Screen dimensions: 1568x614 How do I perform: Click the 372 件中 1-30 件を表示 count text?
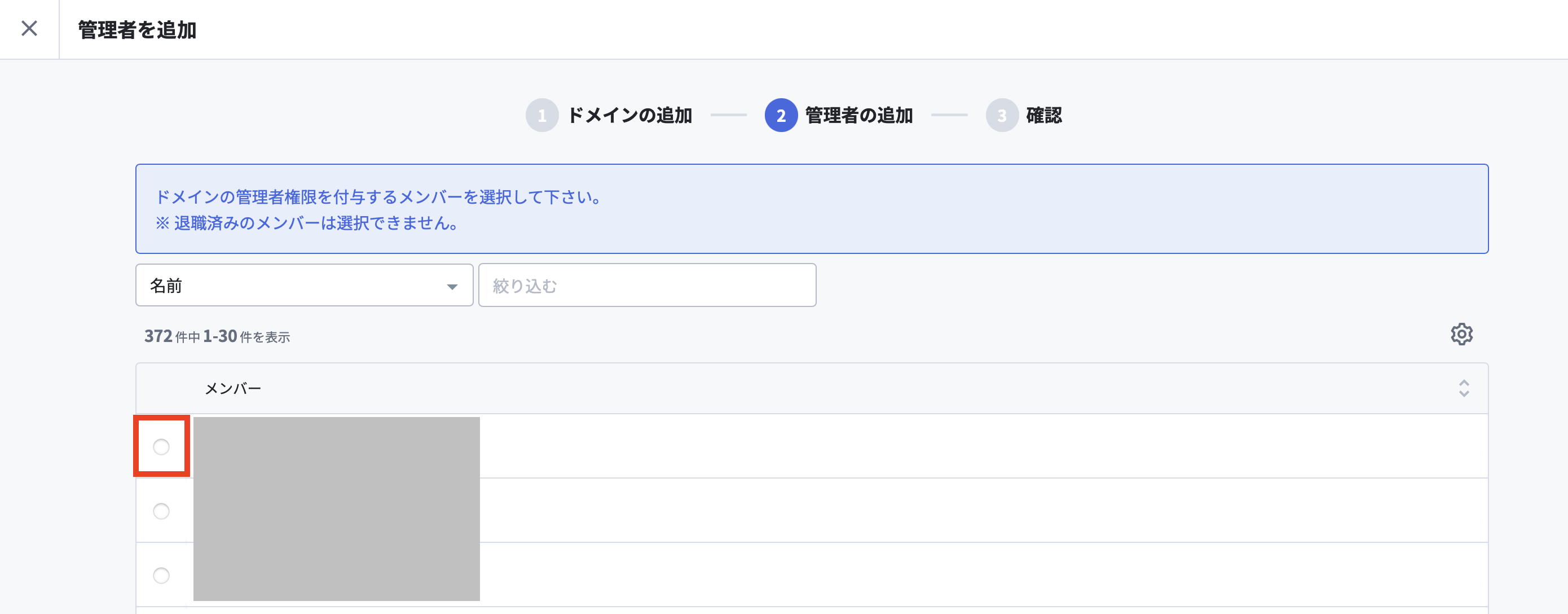click(x=217, y=336)
